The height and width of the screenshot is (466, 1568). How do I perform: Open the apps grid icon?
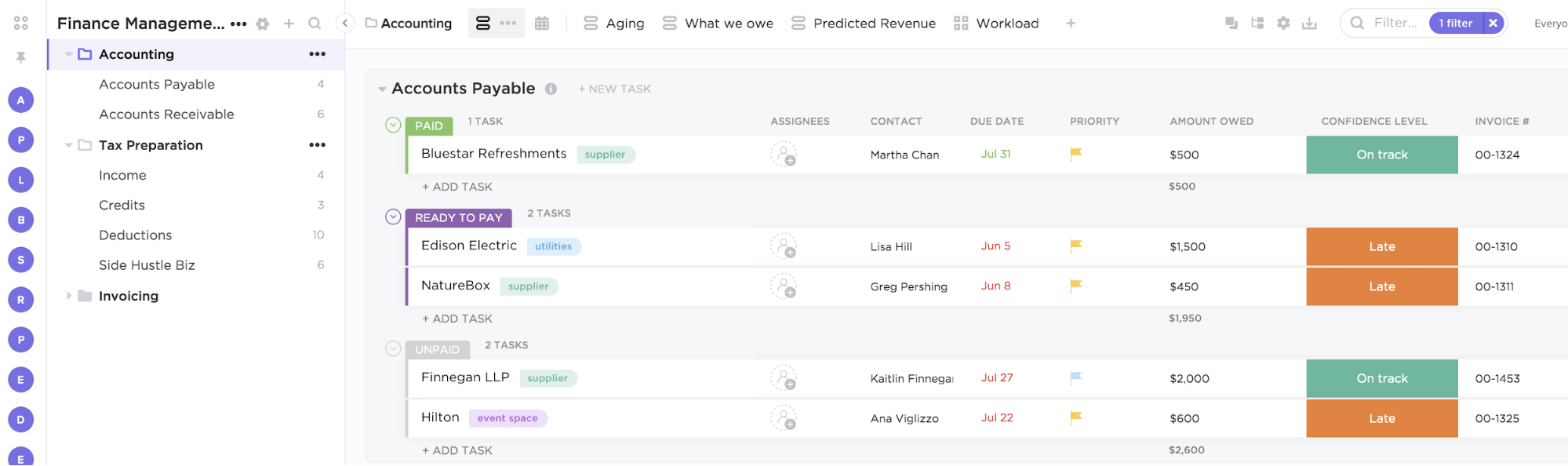(x=21, y=24)
